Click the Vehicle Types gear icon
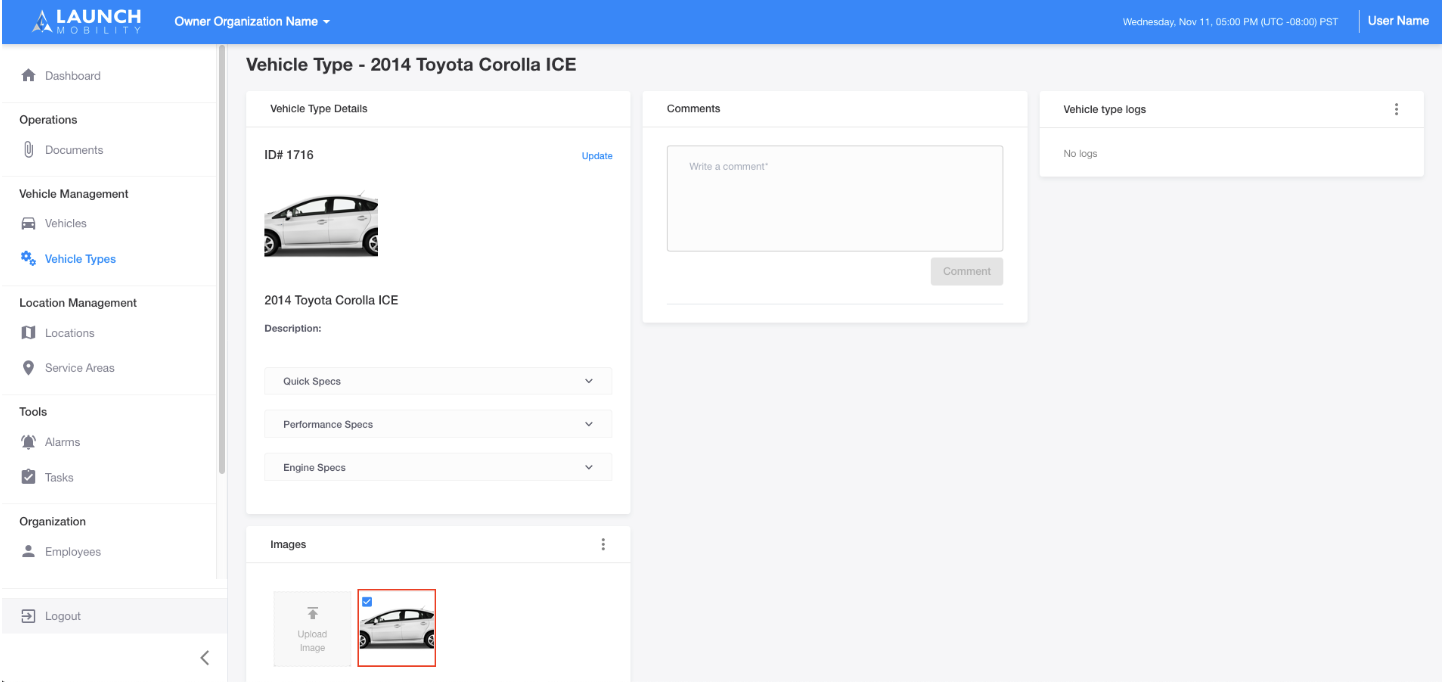The width and height of the screenshot is (1452, 698). tap(28, 259)
